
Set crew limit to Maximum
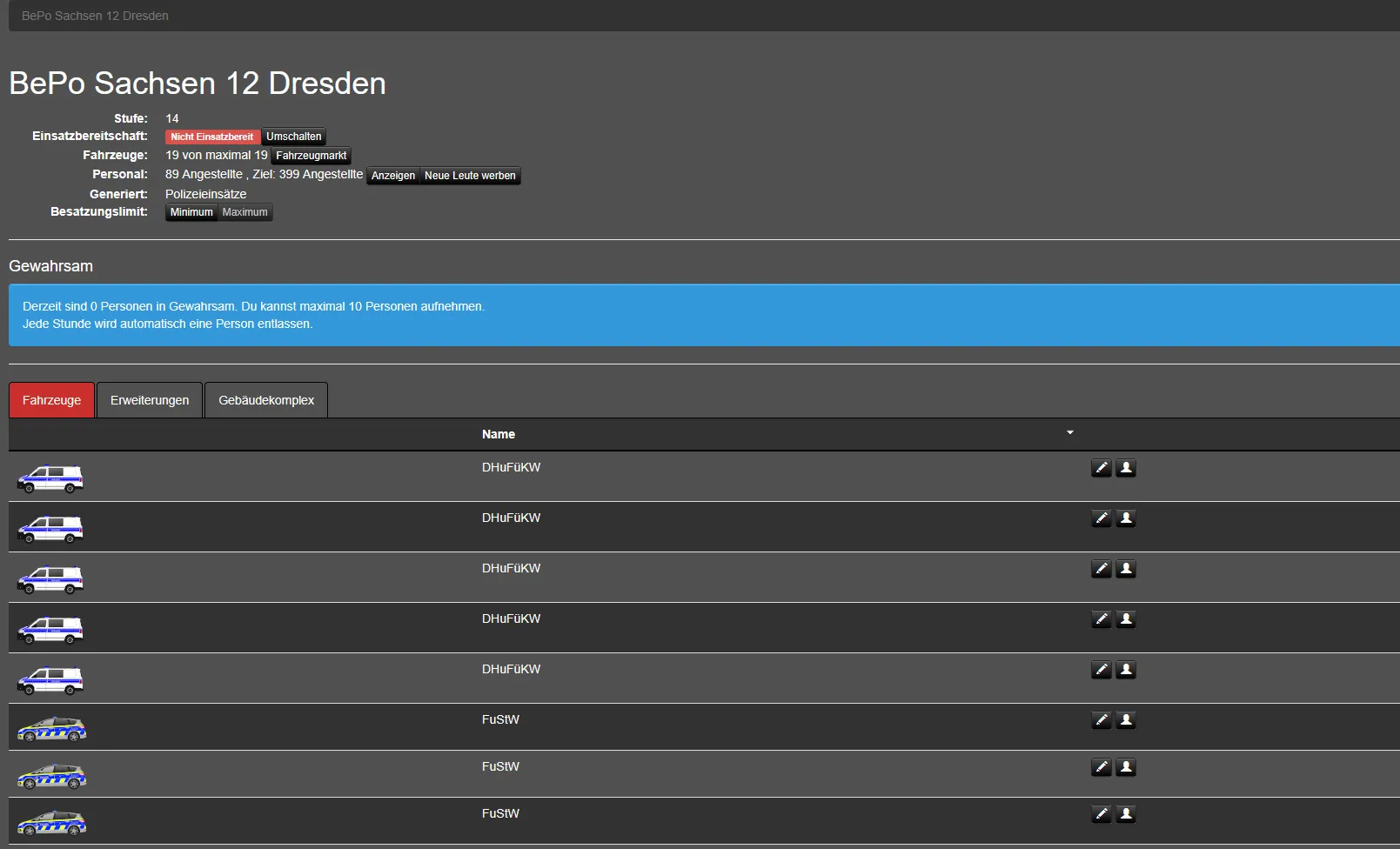[x=244, y=212]
